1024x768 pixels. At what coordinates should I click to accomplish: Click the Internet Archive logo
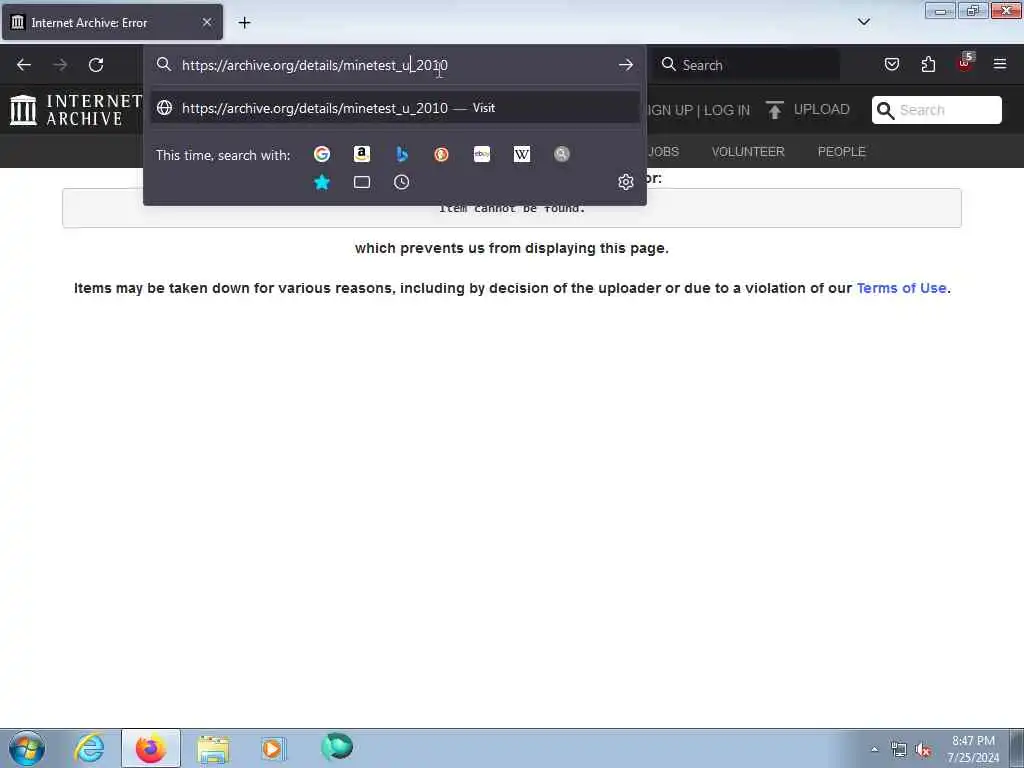(x=76, y=110)
